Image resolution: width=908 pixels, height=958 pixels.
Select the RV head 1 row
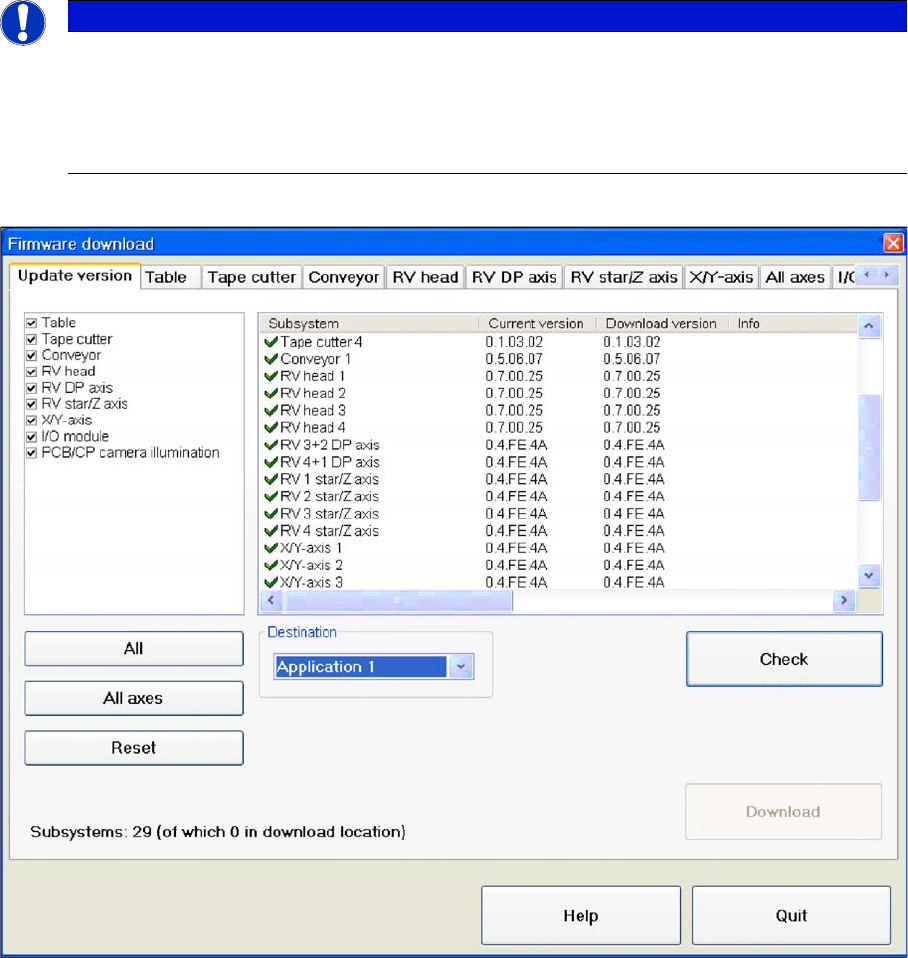pyautogui.click(x=558, y=376)
